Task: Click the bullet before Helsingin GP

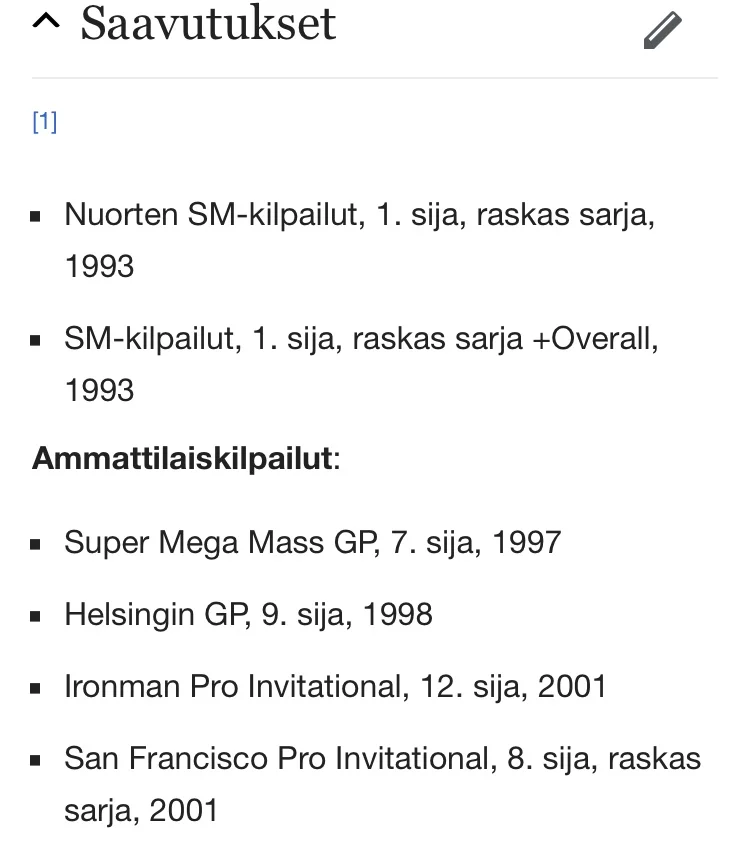Action: (x=37, y=617)
